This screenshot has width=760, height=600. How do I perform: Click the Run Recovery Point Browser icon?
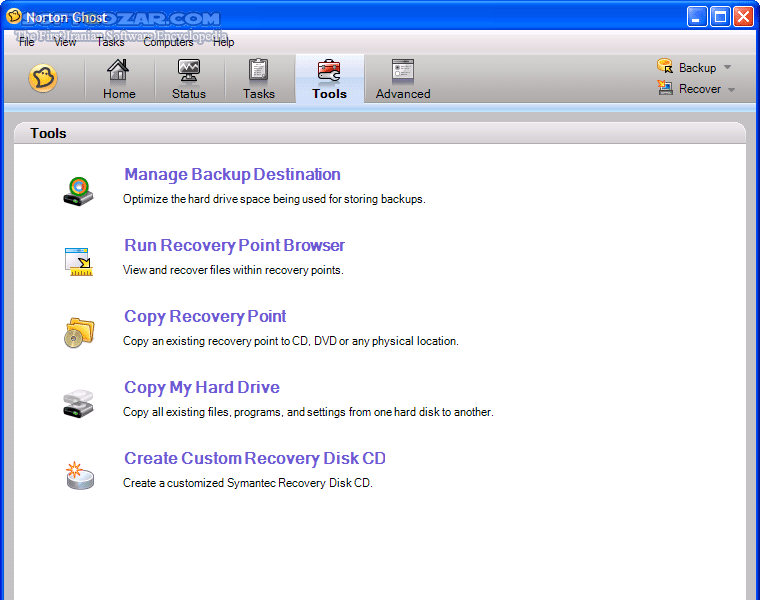coord(78,261)
